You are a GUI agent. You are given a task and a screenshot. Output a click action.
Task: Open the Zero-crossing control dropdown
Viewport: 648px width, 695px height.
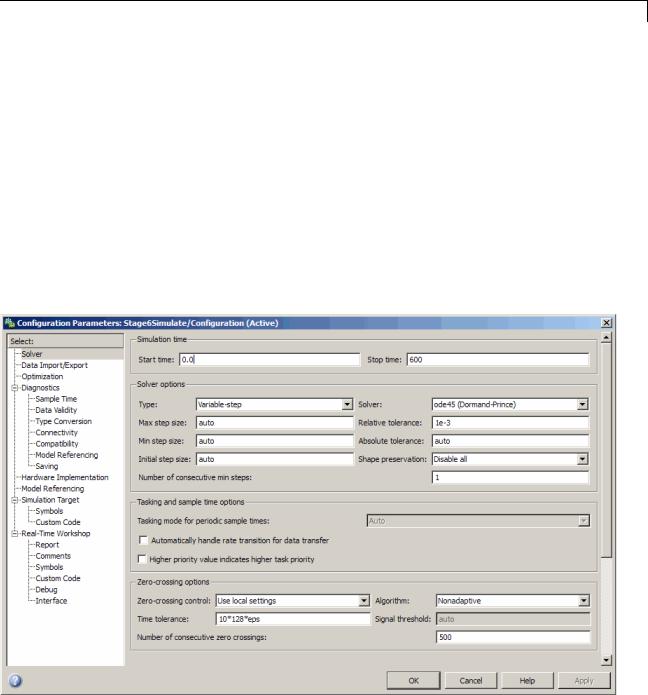pyautogui.click(x=364, y=601)
